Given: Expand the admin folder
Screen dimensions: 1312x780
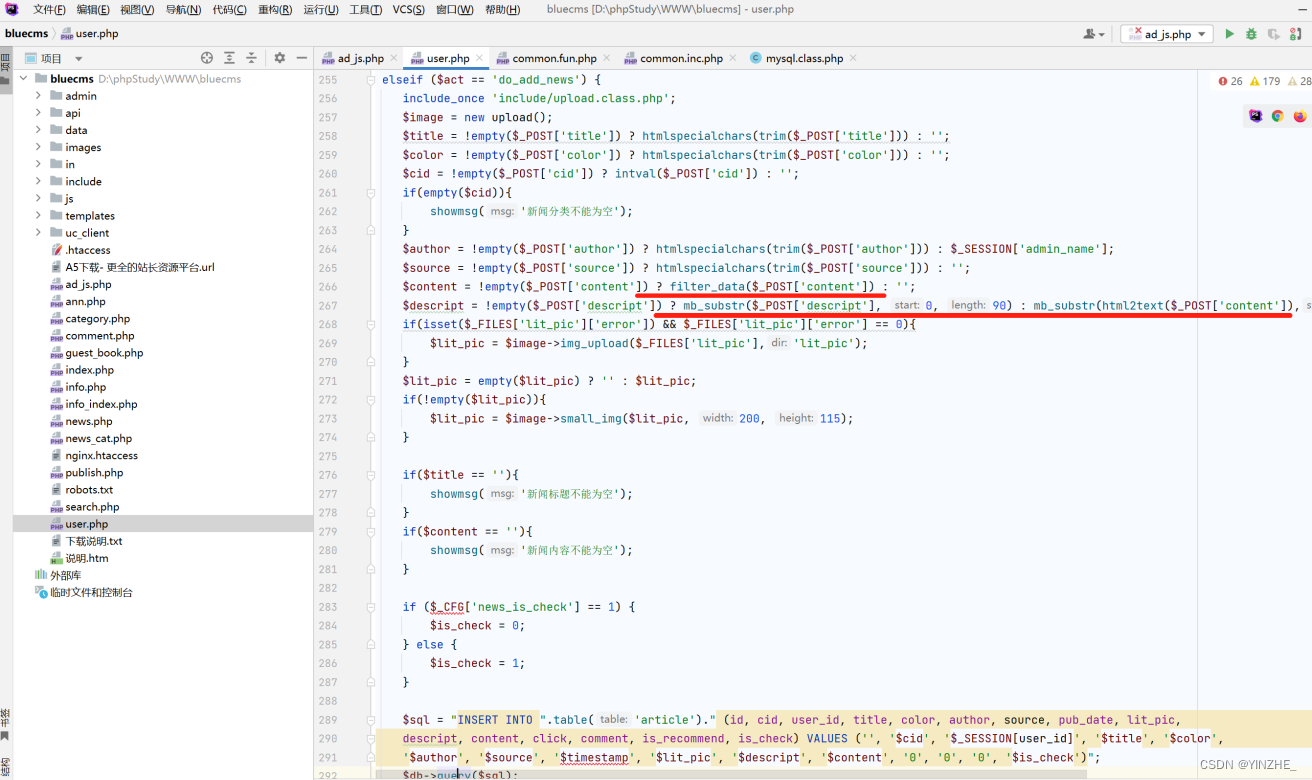Looking at the screenshot, I should [x=38, y=96].
